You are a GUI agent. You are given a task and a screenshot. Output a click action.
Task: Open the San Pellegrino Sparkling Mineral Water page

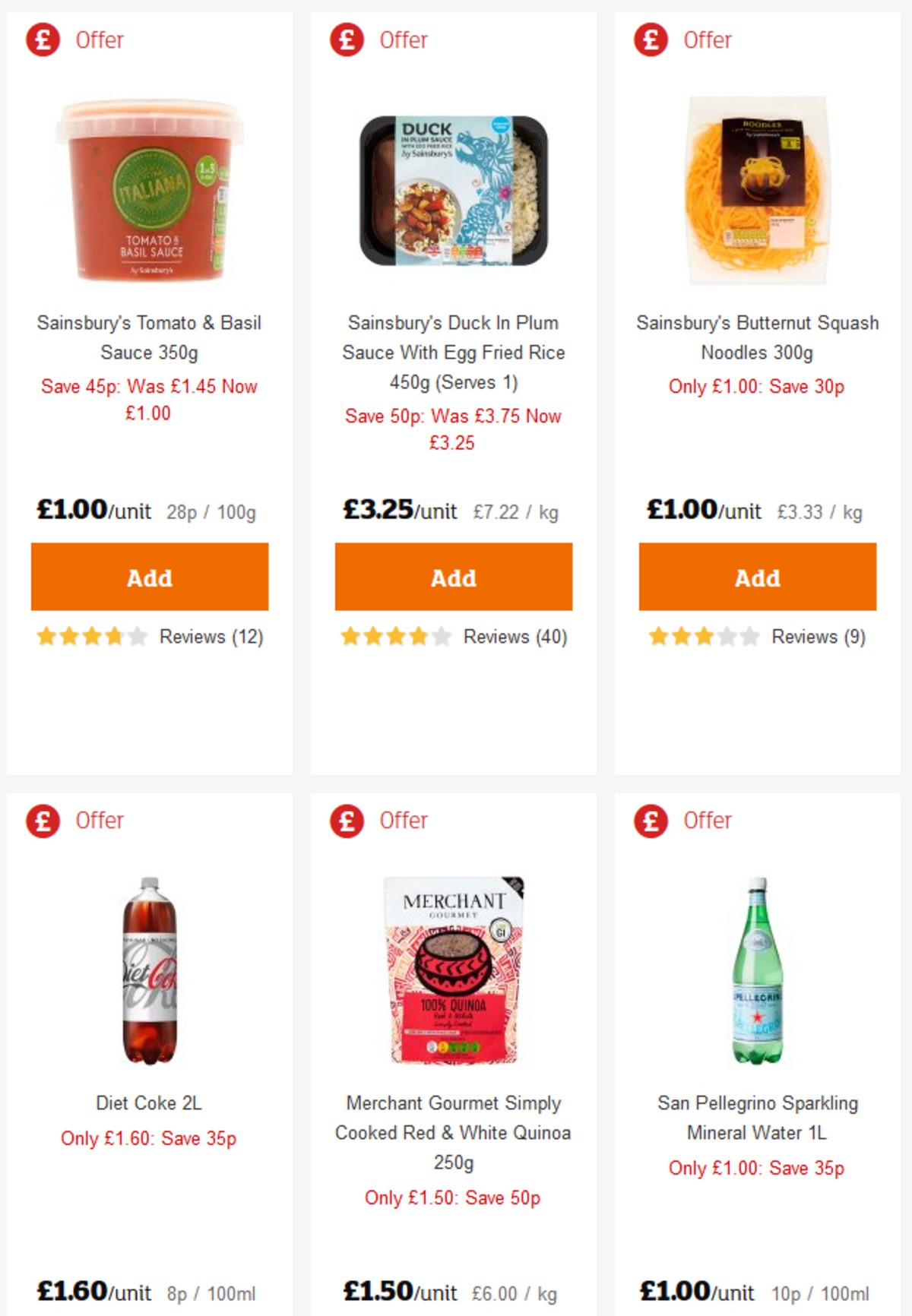pos(757,1118)
